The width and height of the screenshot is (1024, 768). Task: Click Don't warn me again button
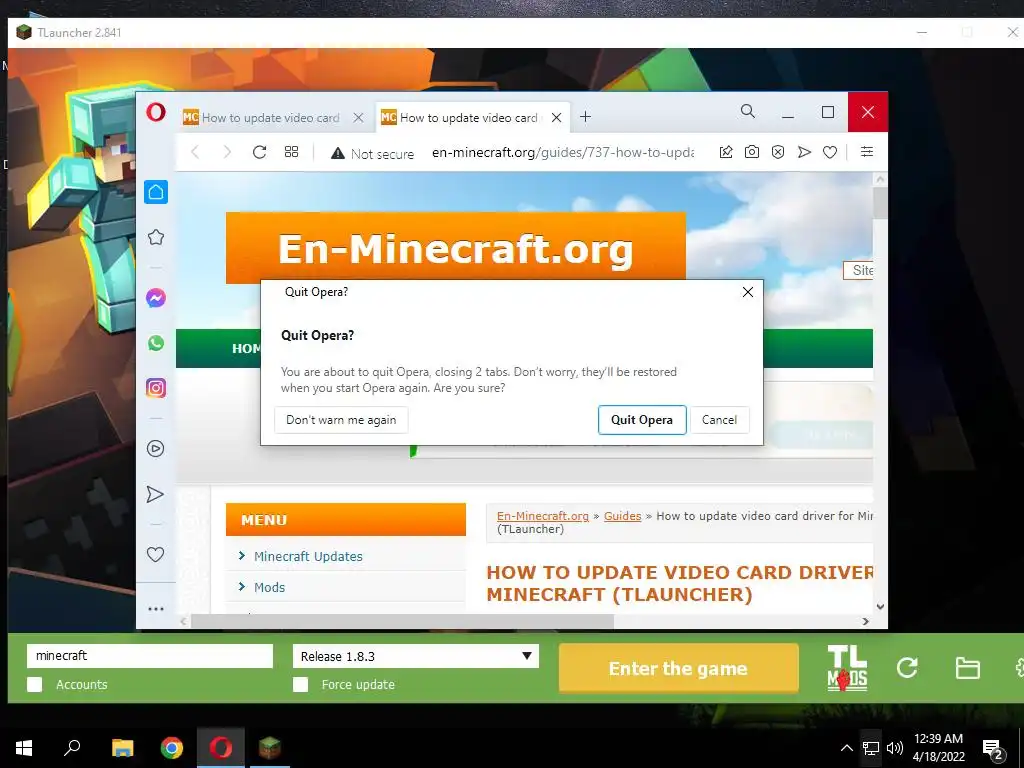click(x=341, y=420)
